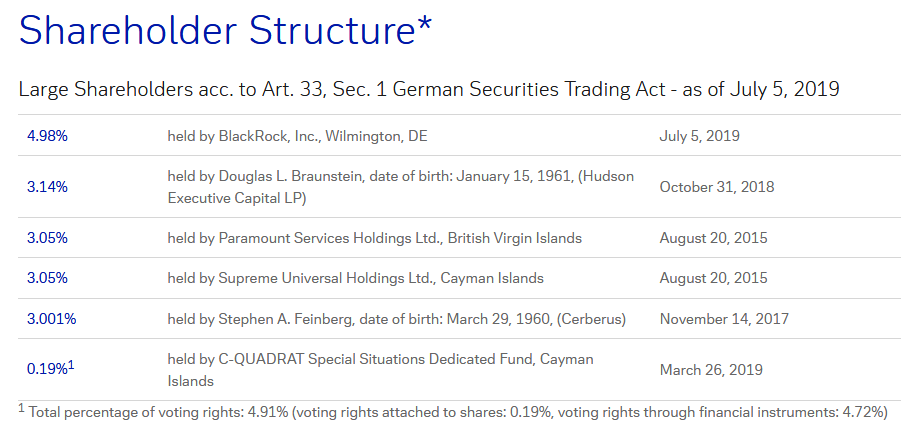Screen dimensions: 901x429
Task: Click the Large Shareholders subtitle line
Action: [x=429, y=90]
